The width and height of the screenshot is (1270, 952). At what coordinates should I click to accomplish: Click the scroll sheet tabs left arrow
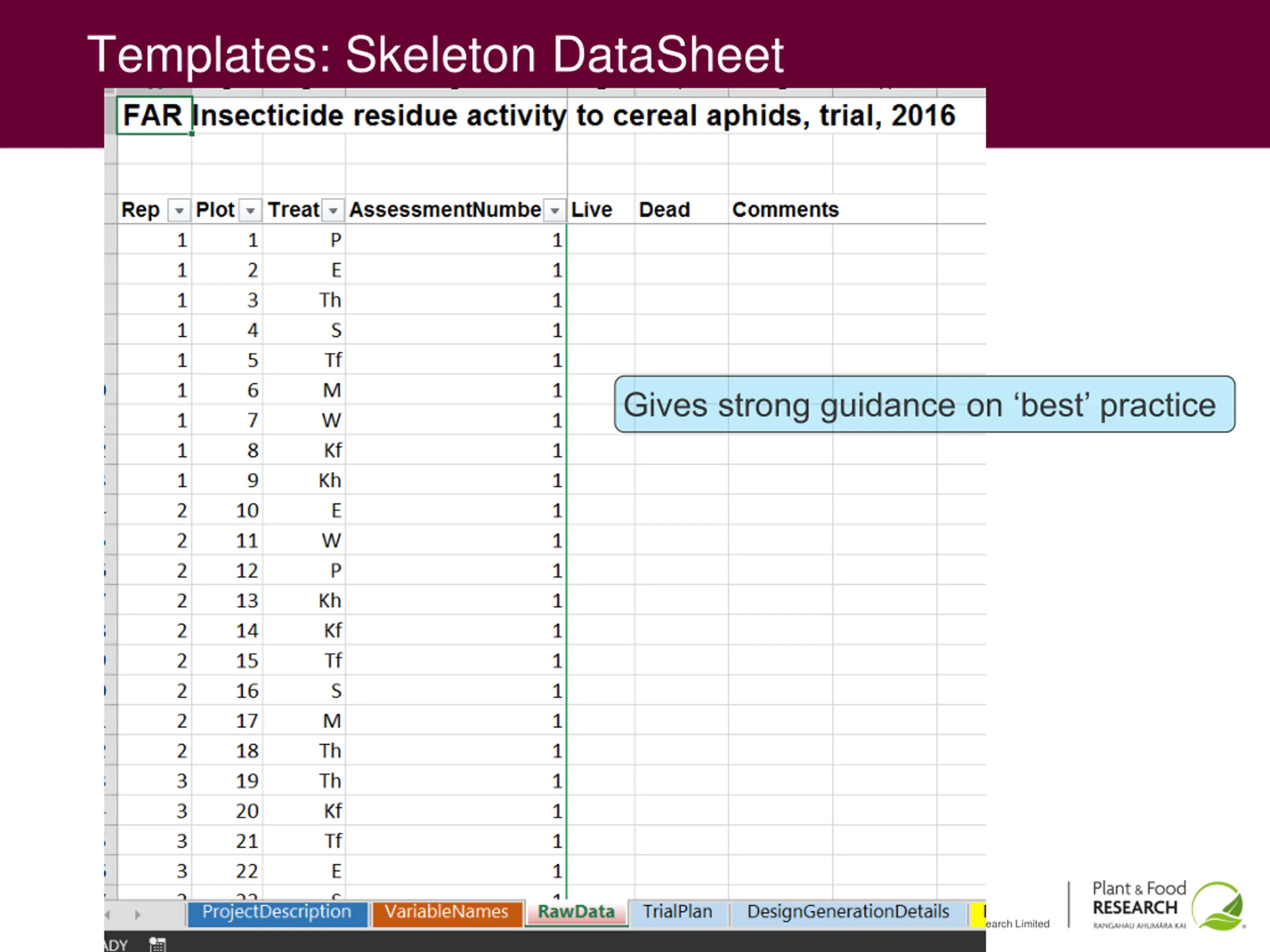point(108,915)
